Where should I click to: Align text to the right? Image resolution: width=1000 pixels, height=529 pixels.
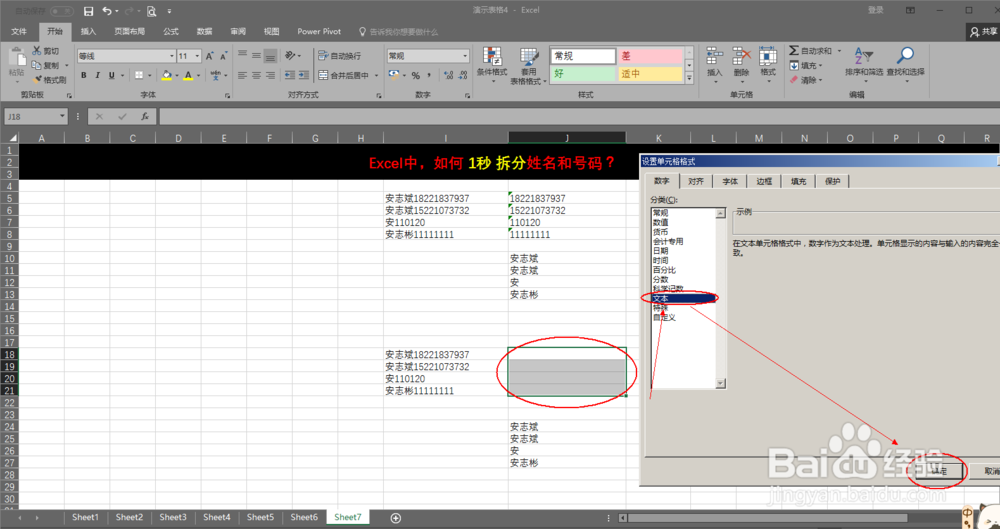[x=270, y=75]
